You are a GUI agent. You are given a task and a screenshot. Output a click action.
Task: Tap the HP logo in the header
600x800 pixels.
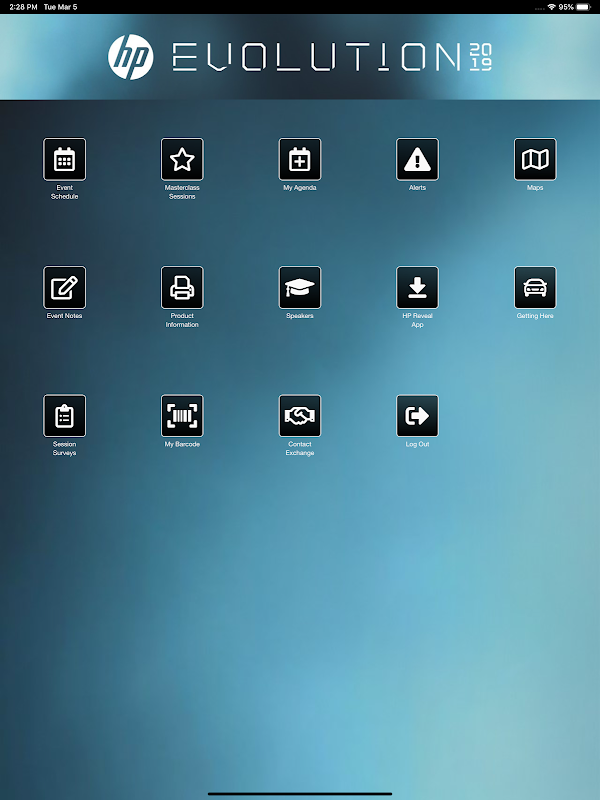pyautogui.click(x=131, y=57)
